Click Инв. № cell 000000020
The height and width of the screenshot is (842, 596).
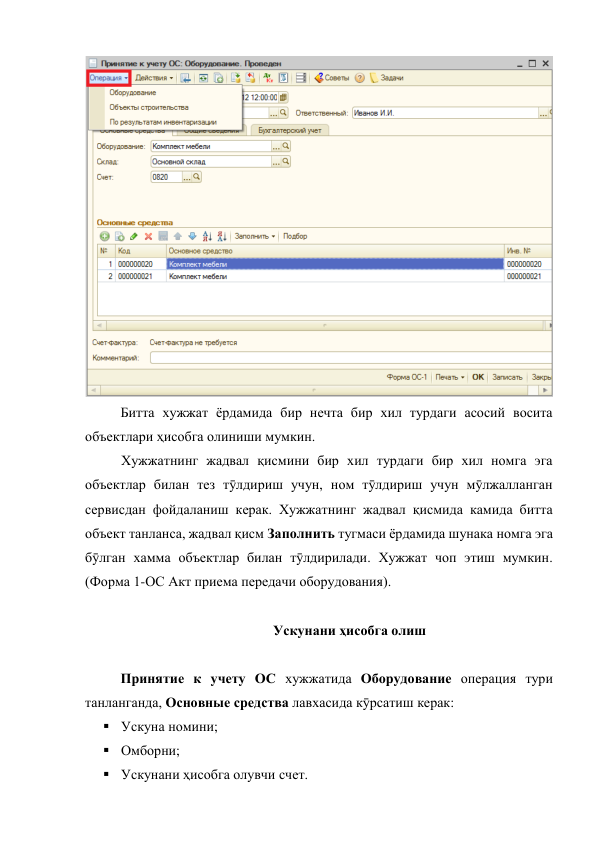click(x=528, y=264)
